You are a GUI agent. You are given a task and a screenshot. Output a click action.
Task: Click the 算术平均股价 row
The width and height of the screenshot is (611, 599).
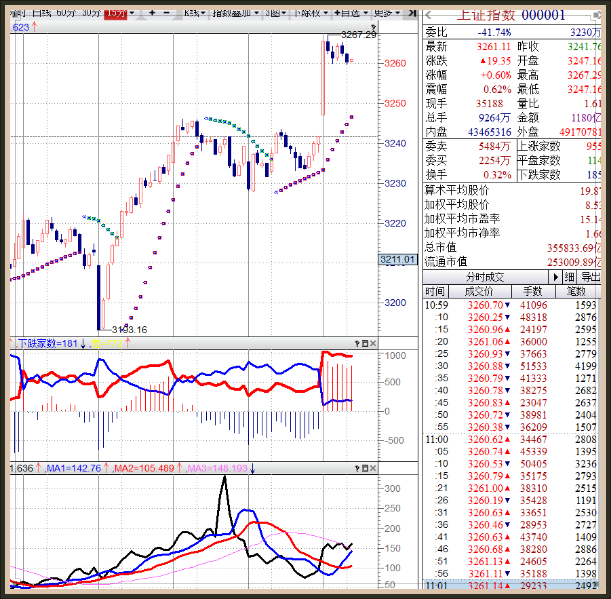pos(512,190)
